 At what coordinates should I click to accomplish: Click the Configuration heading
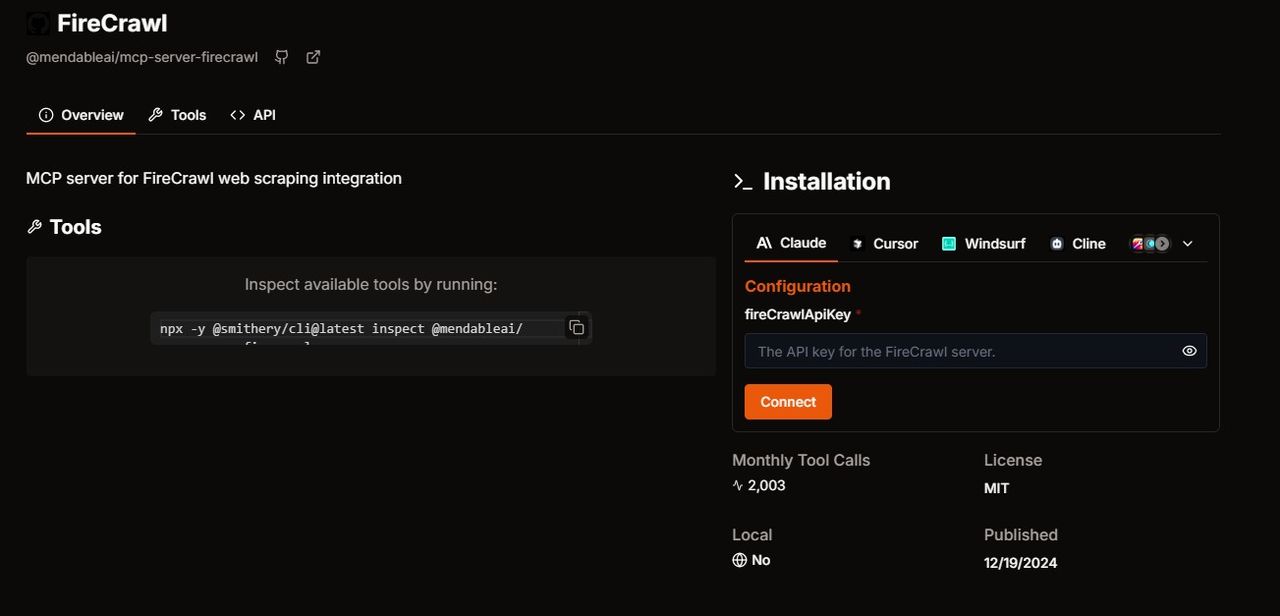pyautogui.click(x=798, y=286)
